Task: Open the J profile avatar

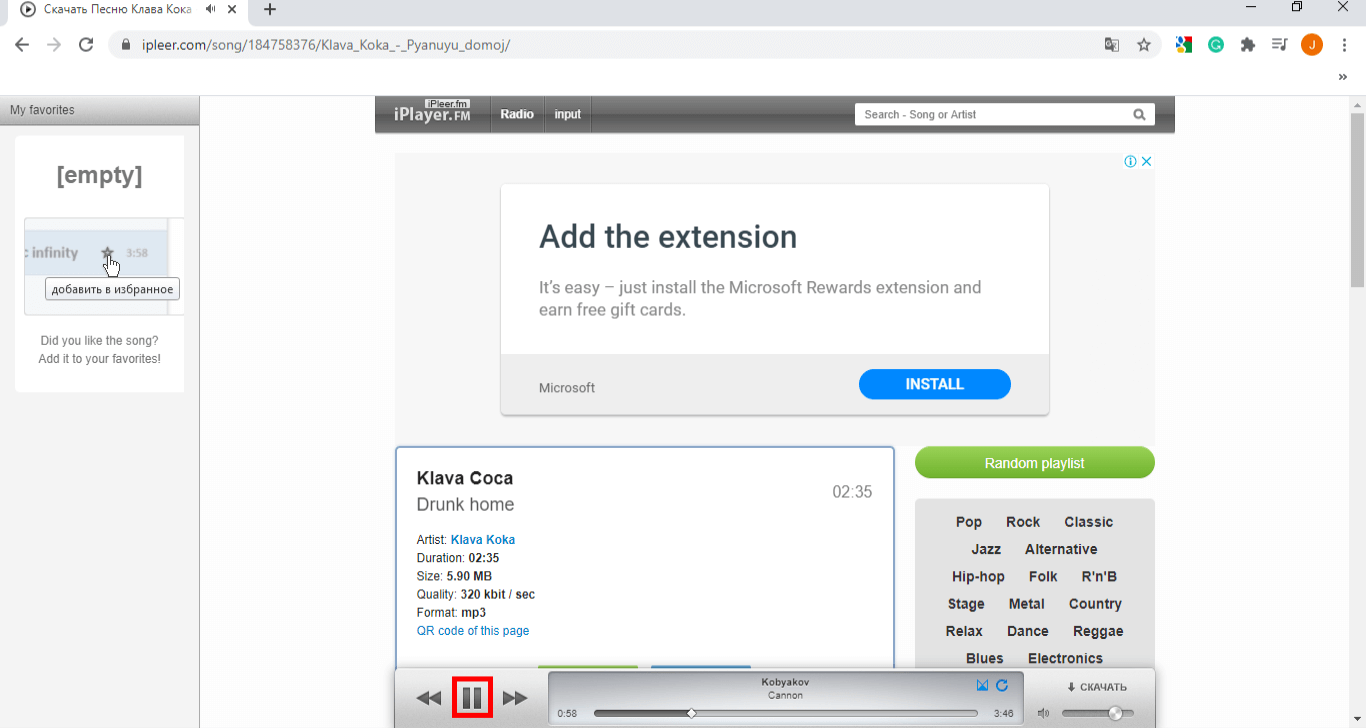Action: (1312, 45)
